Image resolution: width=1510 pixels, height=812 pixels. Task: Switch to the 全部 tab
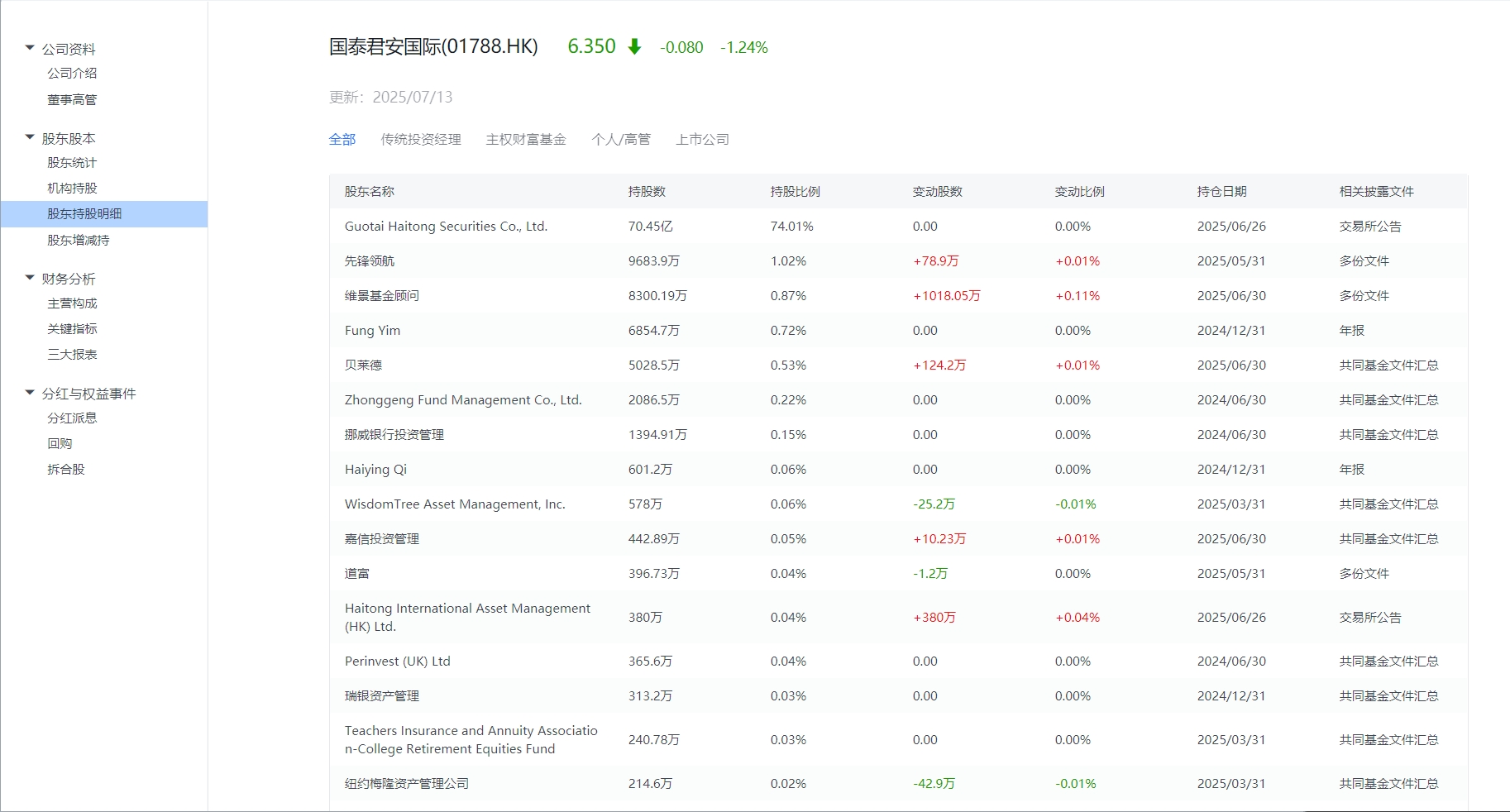tap(342, 140)
